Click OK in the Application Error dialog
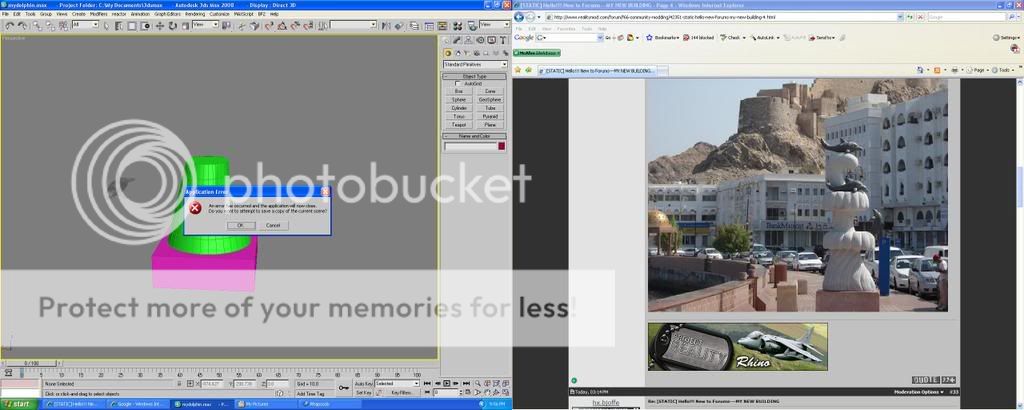The image size is (1024, 410). point(239,225)
